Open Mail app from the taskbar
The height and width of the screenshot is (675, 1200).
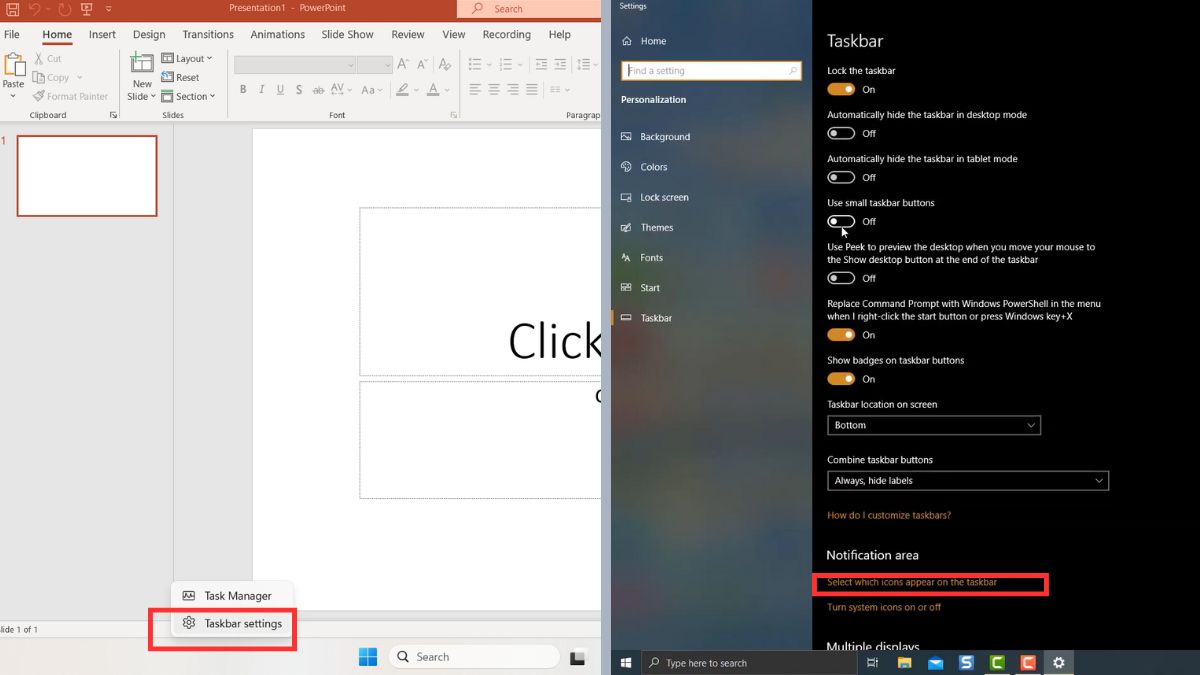coord(935,663)
